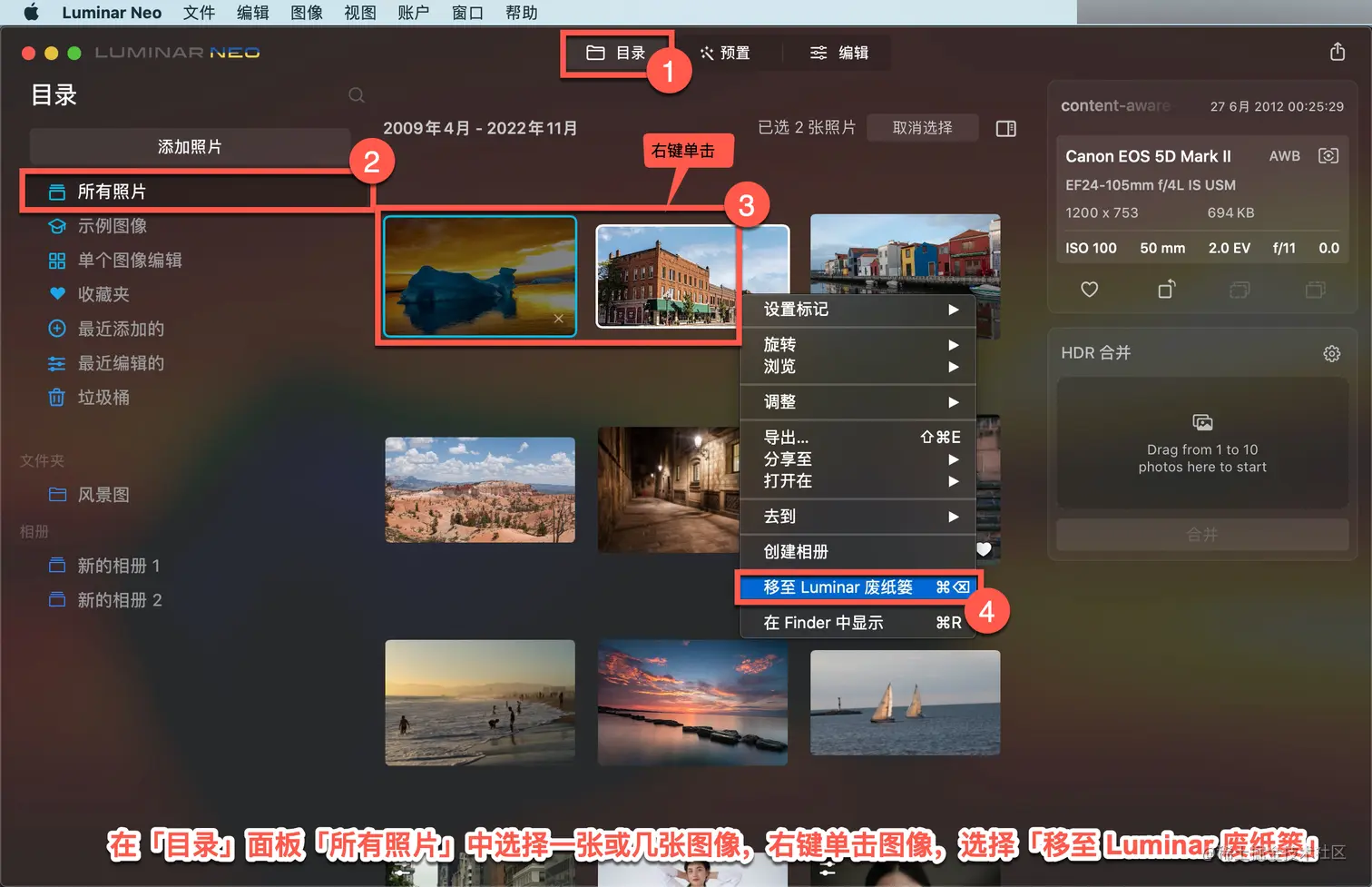Expand the 浏览 submenu
Screen dimensions: 1372x887
[x=858, y=367]
